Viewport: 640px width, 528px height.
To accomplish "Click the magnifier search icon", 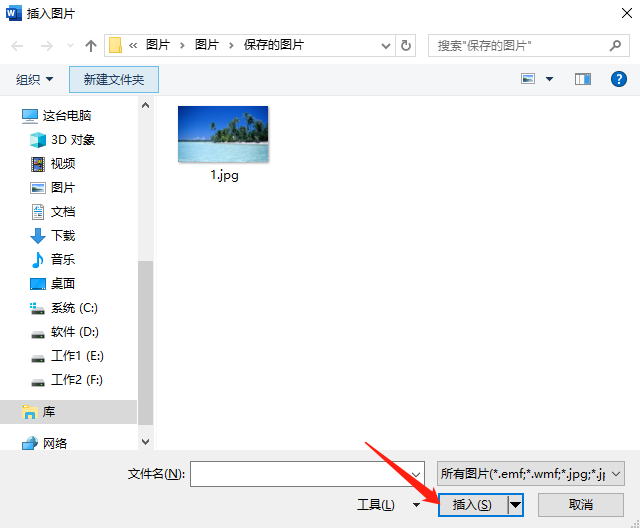I will pyautogui.click(x=615, y=45).
